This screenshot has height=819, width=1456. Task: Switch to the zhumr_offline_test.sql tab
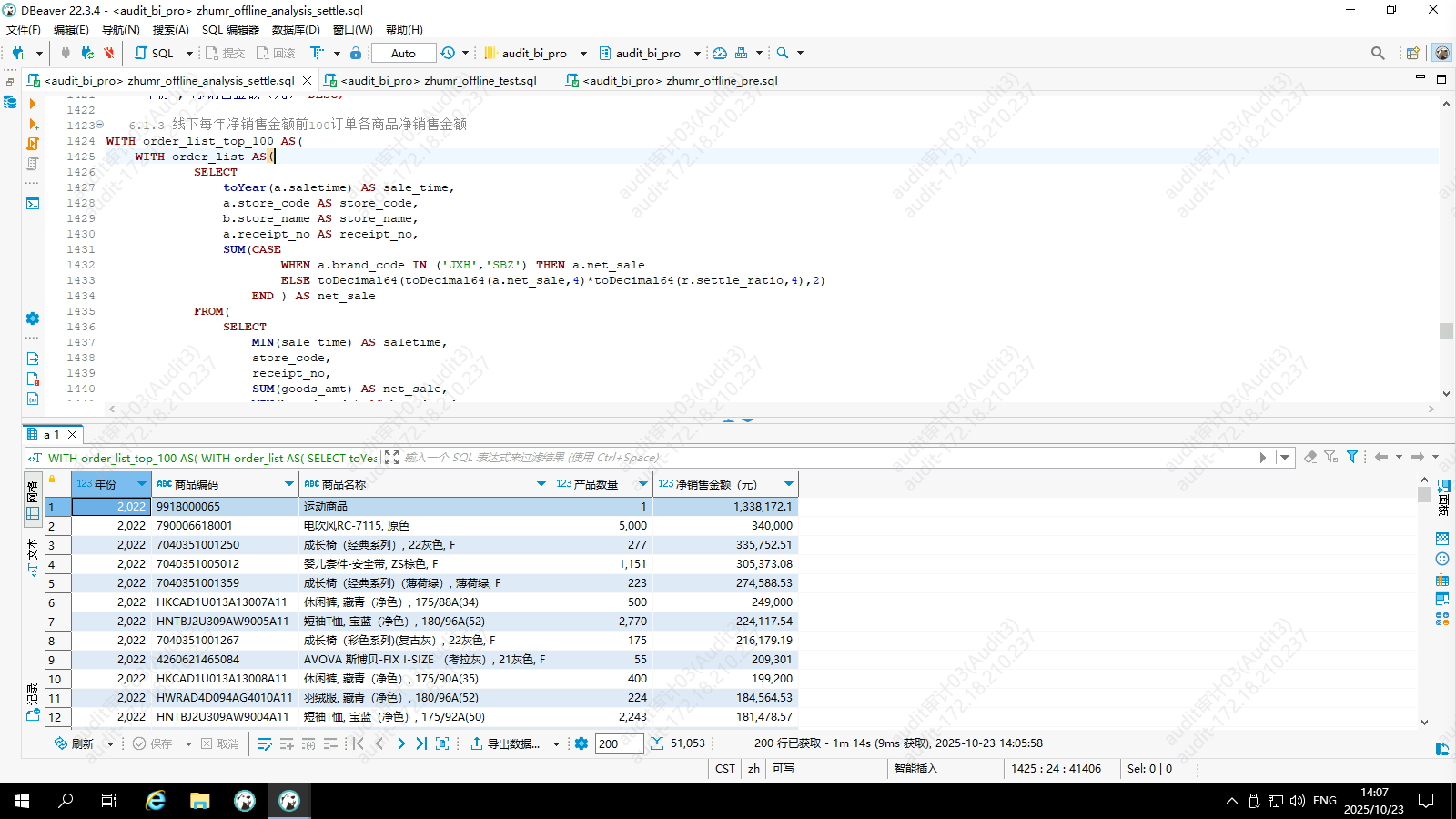[x=438, y=80]
